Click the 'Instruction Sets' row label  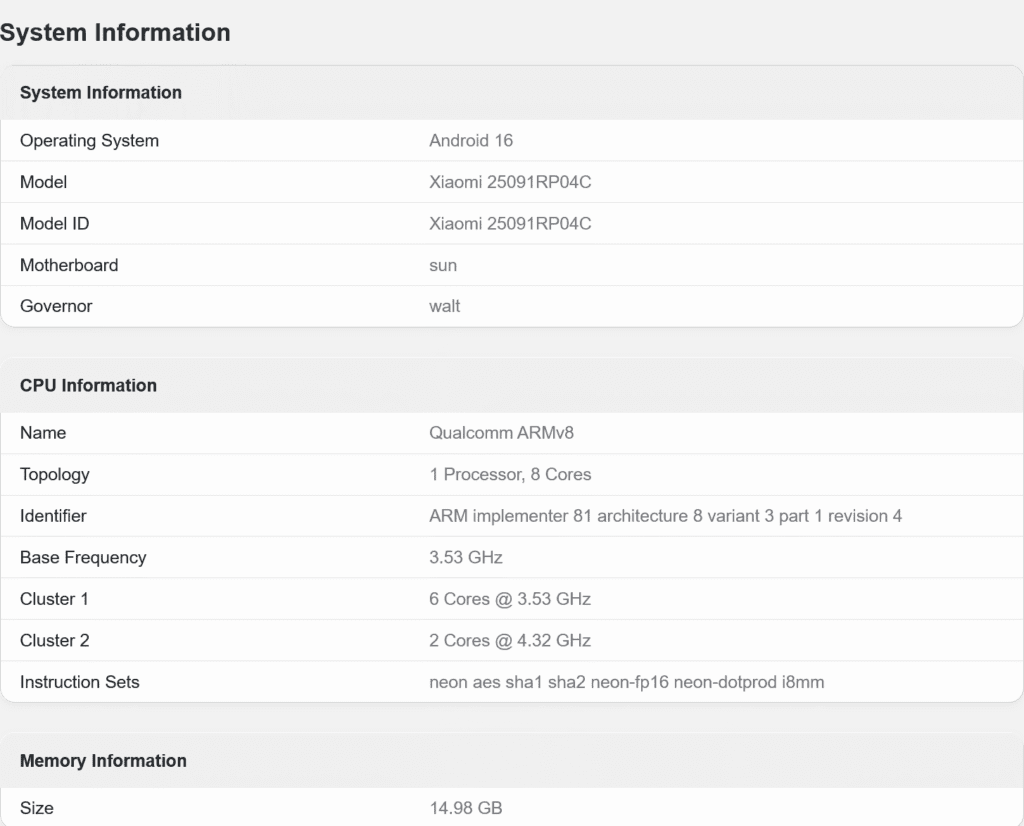(80, 682)
